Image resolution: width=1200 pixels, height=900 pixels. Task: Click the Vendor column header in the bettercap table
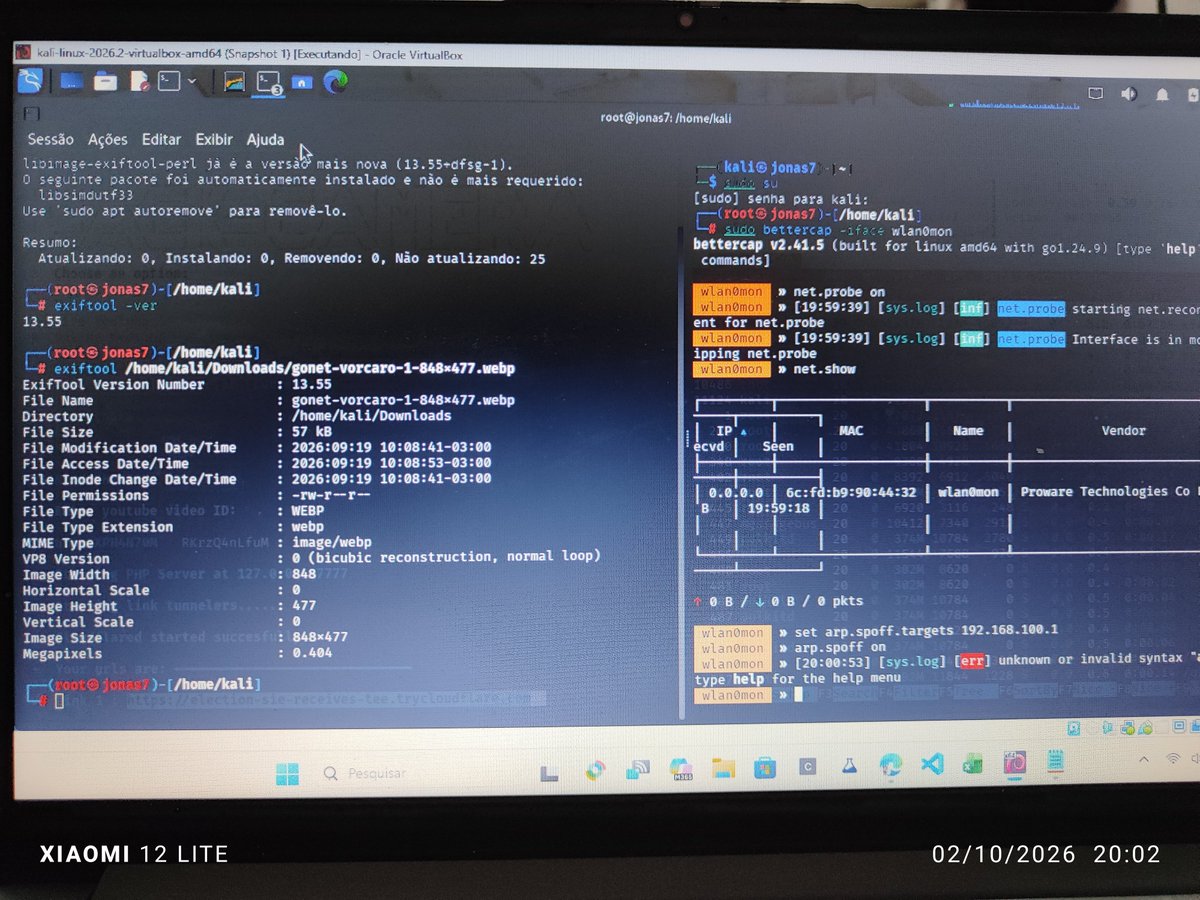[x=1123, y=431]
